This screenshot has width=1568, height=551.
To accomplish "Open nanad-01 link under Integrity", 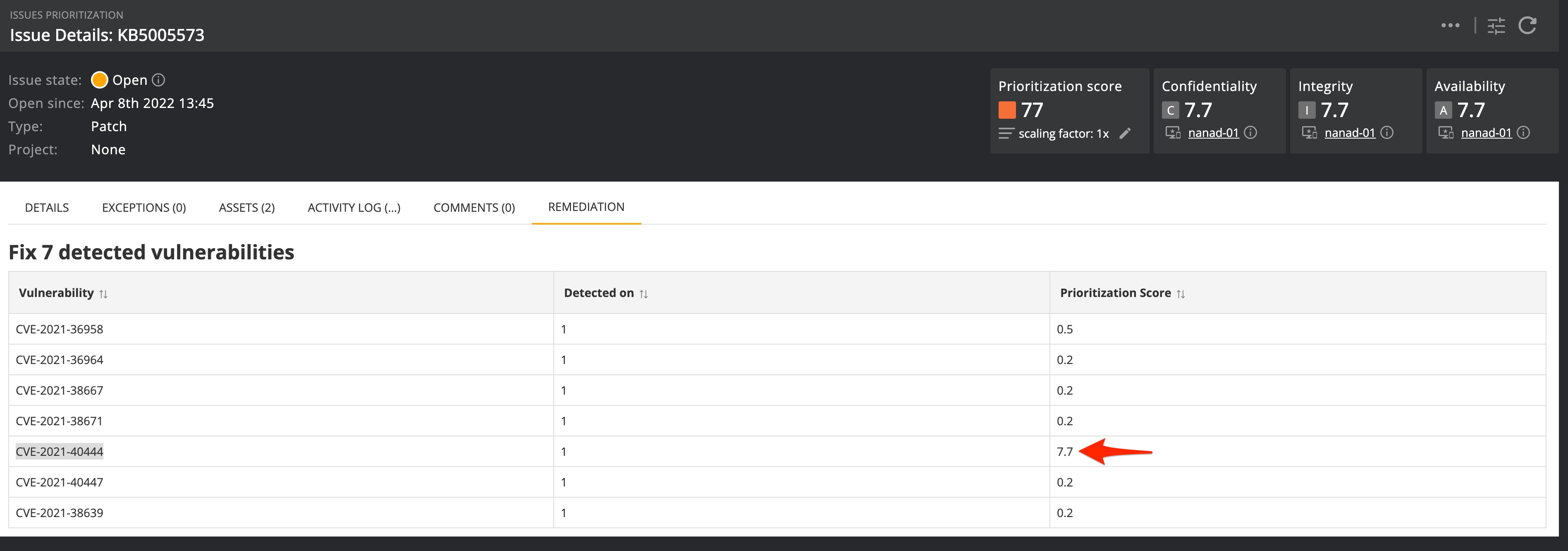I will point(1350,133).
